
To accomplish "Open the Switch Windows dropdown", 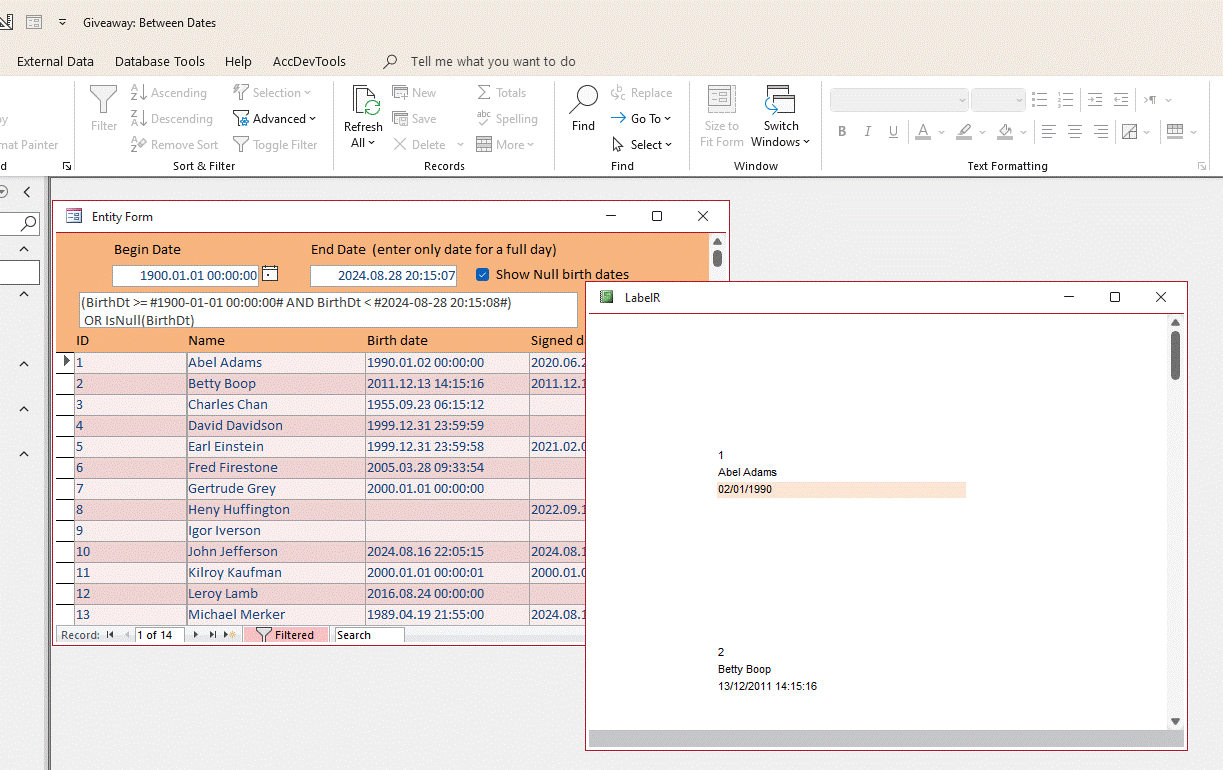I will coord(780,114).
